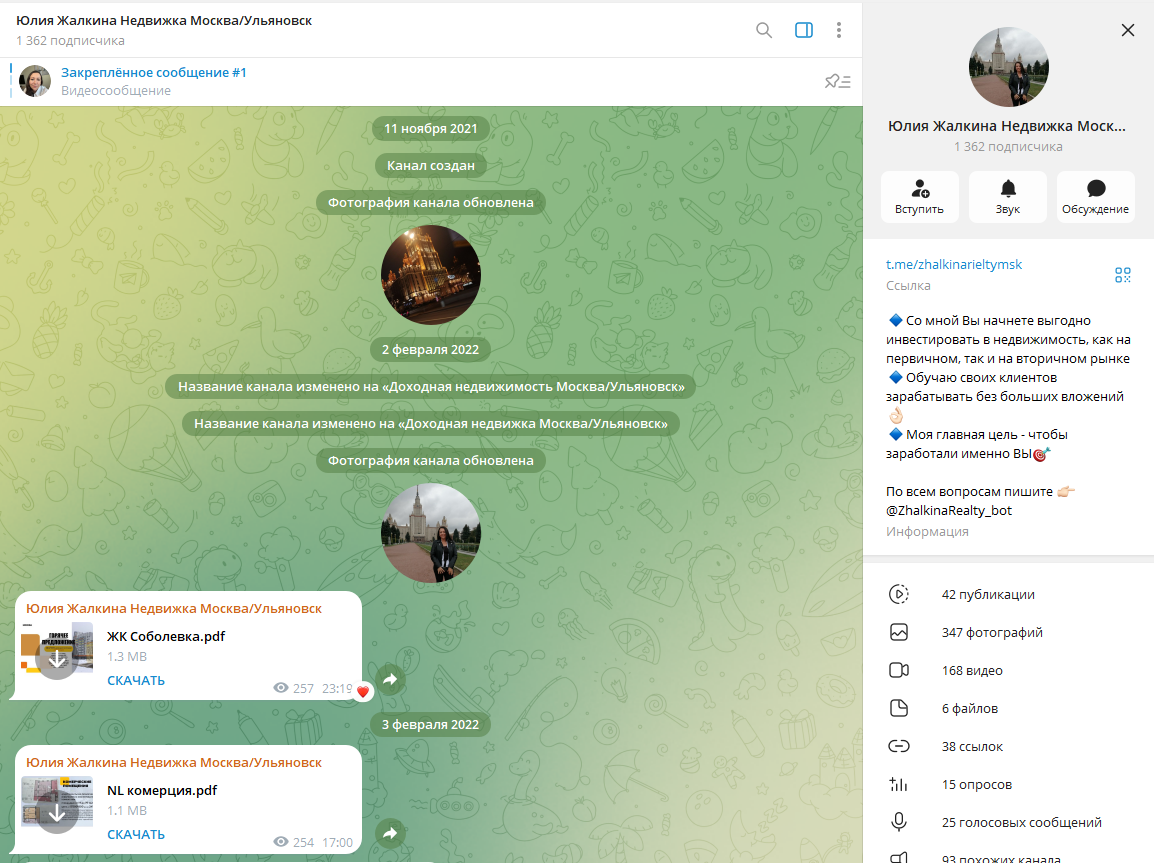Open 168 видео section

pyautogui.click(x=1008, y=670)
